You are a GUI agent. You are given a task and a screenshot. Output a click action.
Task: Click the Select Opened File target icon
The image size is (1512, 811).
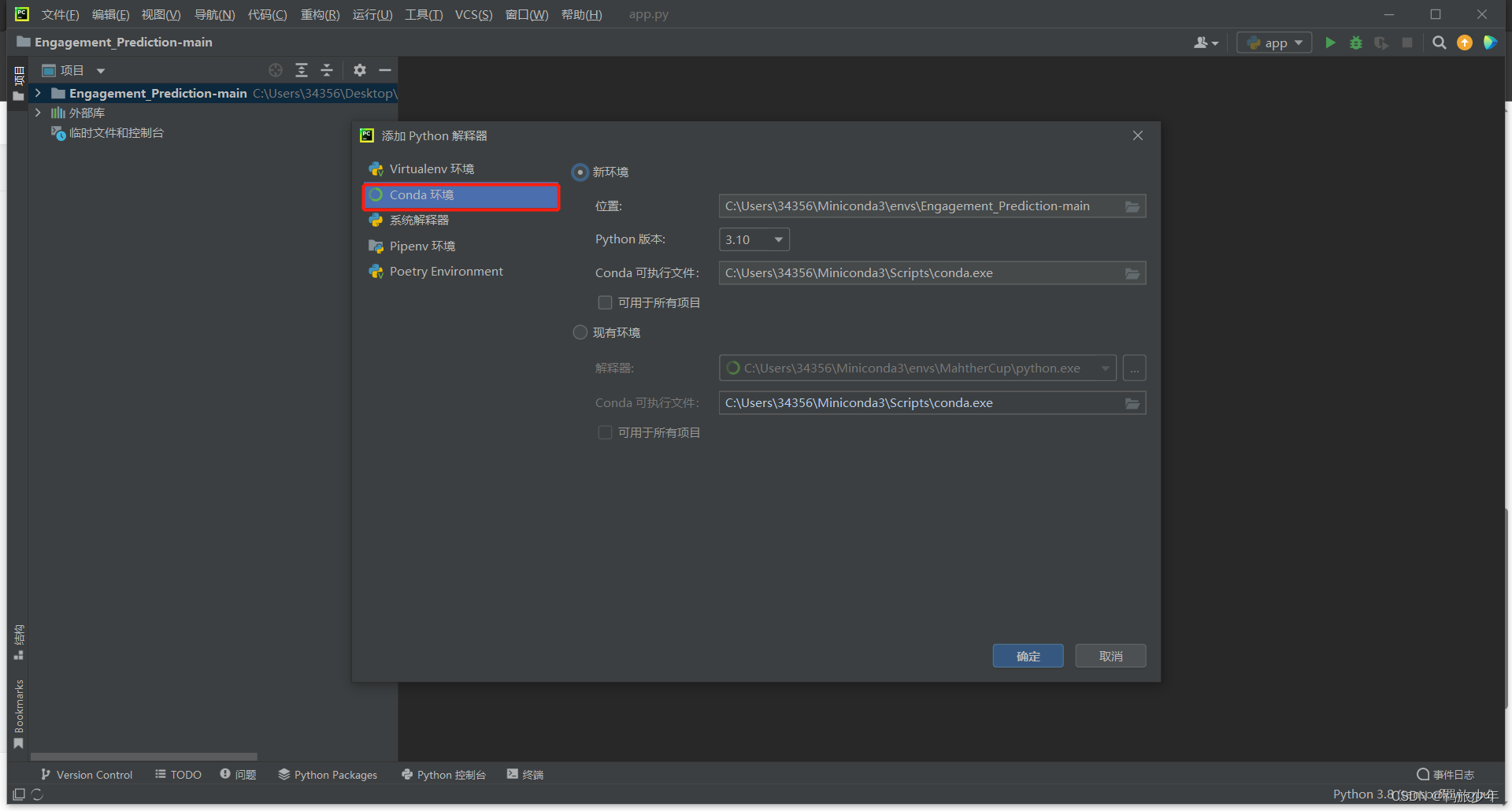click(276, 70)
